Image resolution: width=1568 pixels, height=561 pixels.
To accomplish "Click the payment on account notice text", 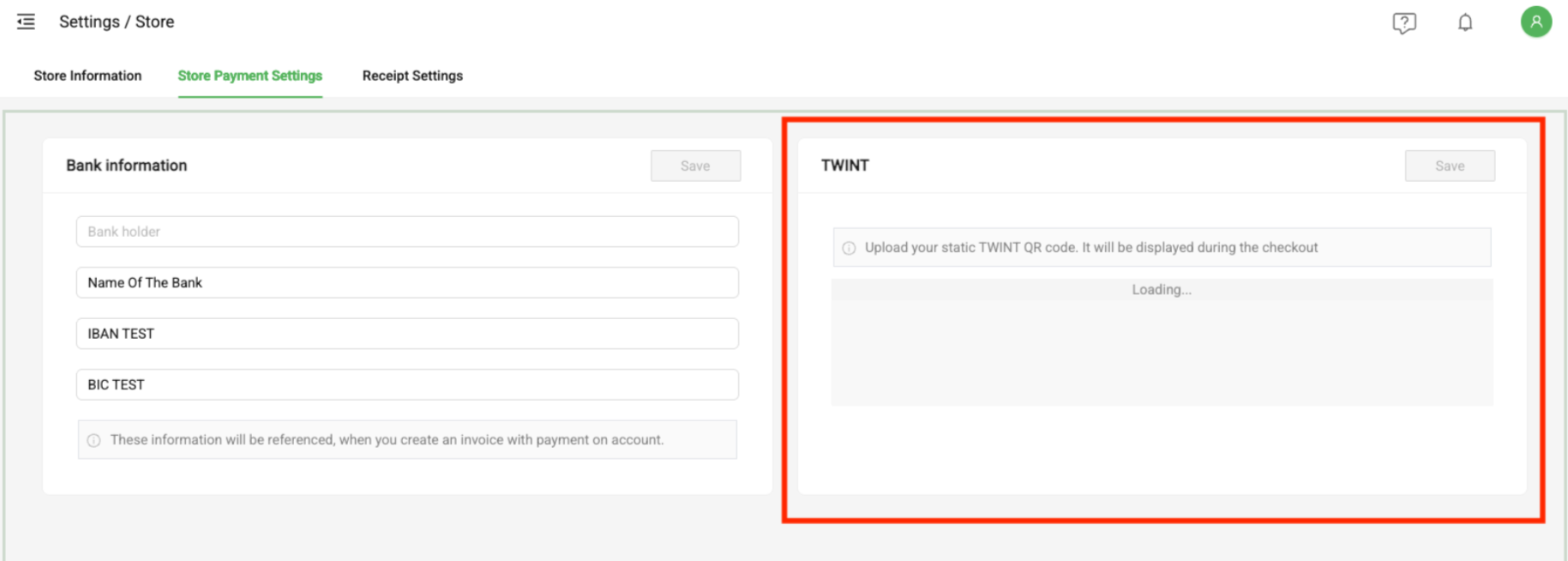I will [x=387, y=440].
